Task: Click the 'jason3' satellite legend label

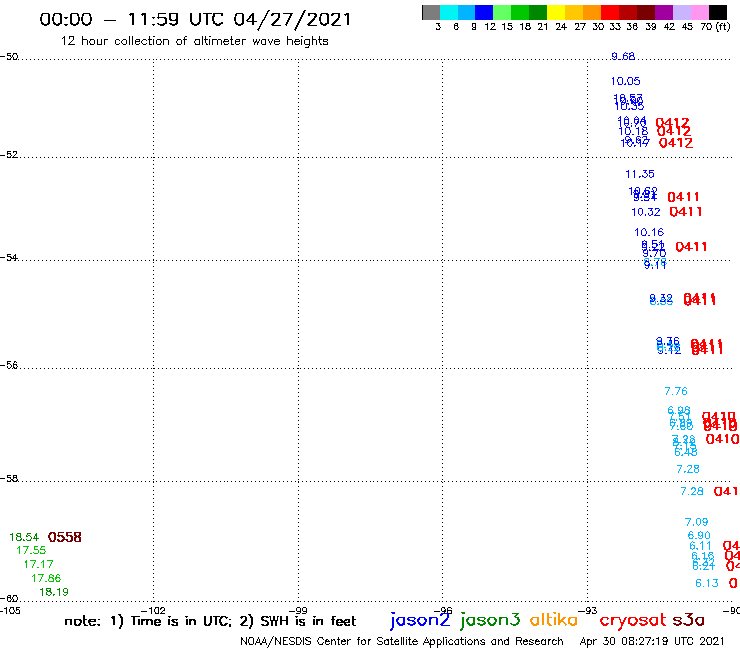Action: (x=490, y=620)
